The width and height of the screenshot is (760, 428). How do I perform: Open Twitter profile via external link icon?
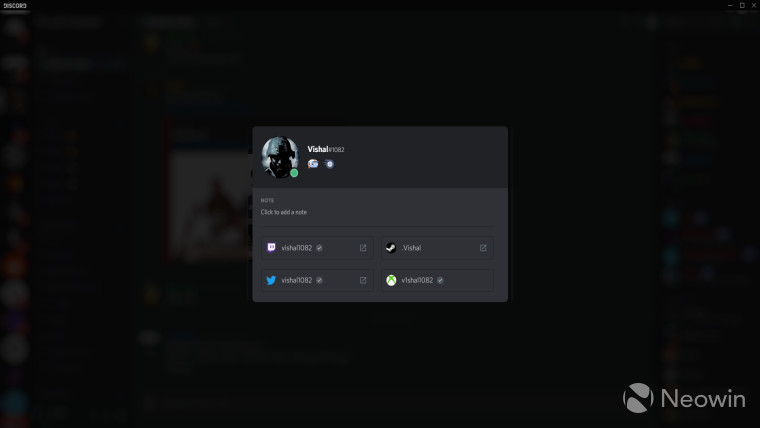[x=363, y=280]
